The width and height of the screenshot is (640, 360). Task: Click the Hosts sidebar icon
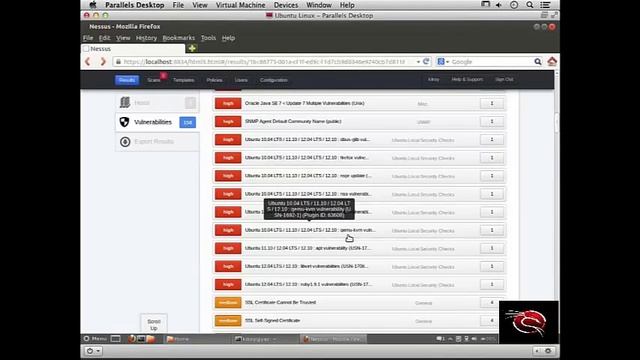pyautogui.click(x=125, y=102)
